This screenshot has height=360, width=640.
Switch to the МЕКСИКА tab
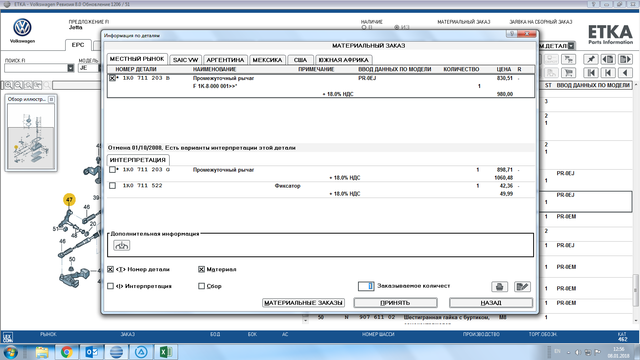click(x=267, y=60)
